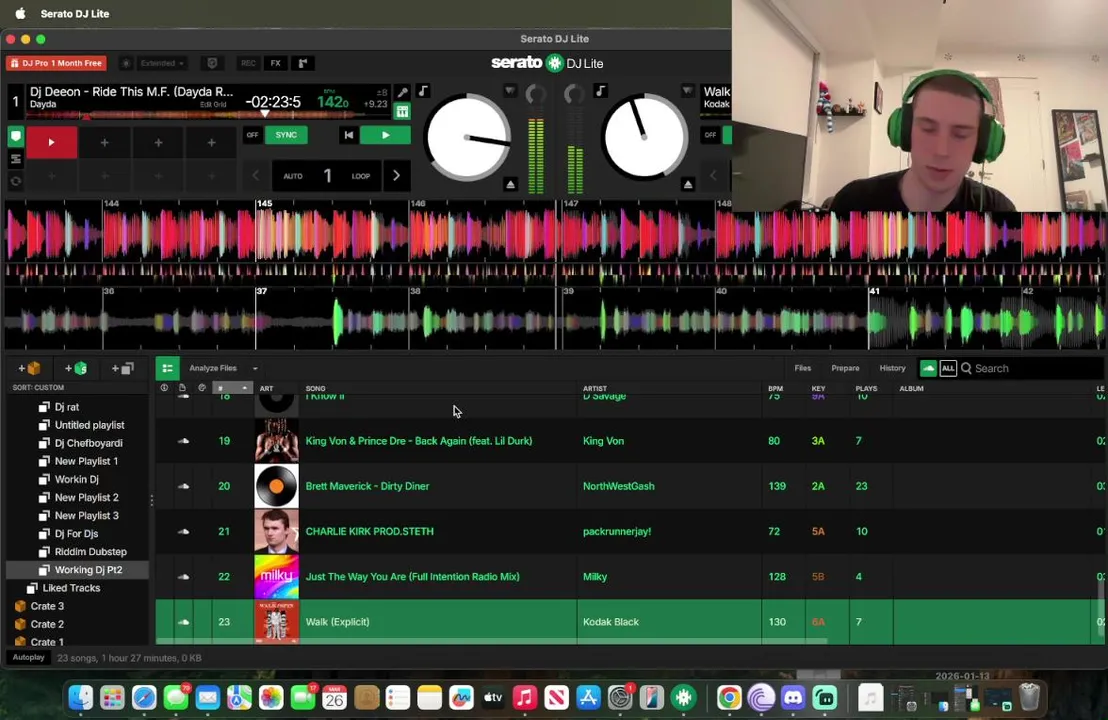Trigger the red cue point 1 pad
This screenshot has height=720, width=1108.
point(51,143)
